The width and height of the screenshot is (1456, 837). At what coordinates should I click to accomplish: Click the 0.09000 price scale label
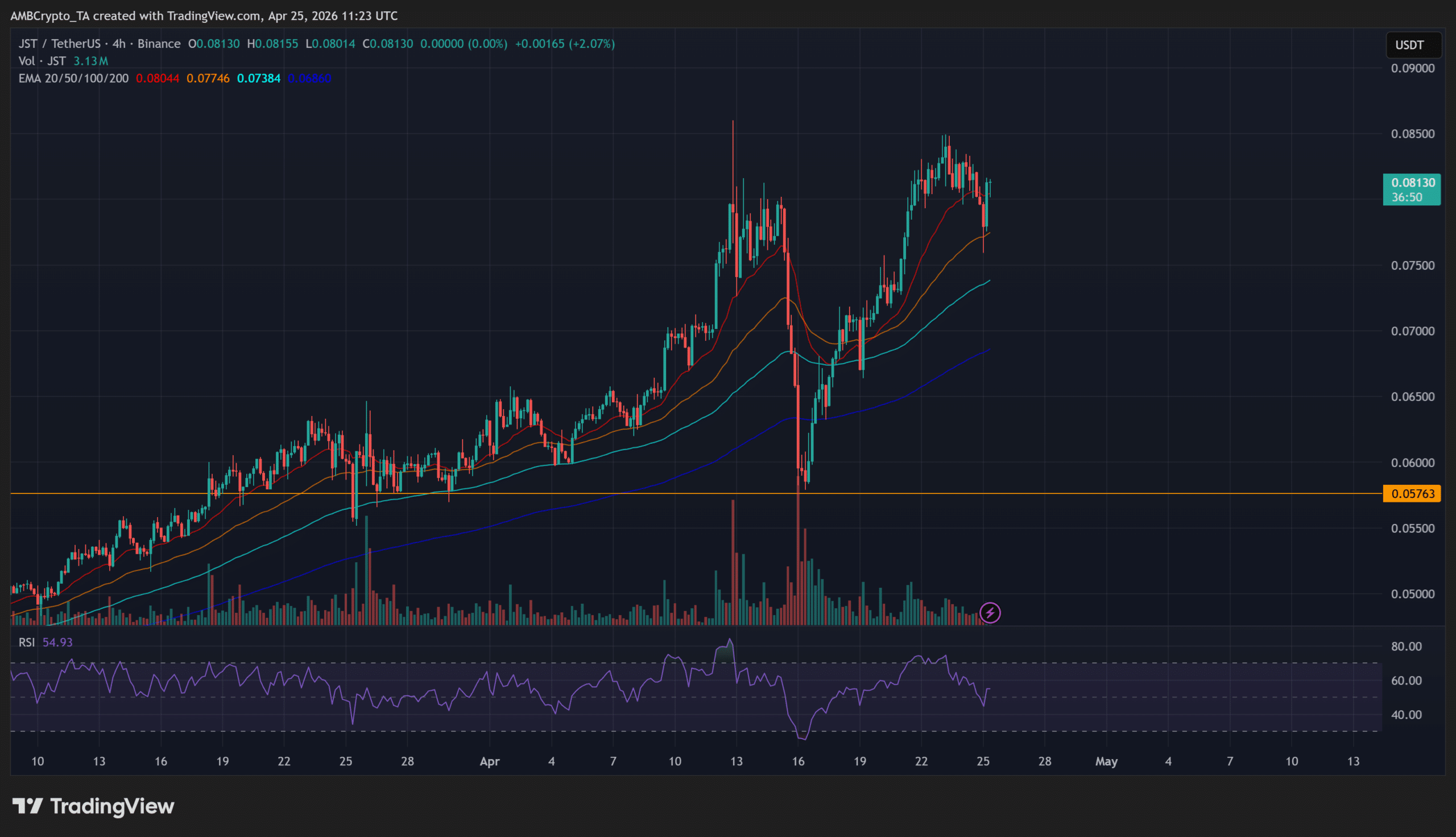(x=1412, y=68)
